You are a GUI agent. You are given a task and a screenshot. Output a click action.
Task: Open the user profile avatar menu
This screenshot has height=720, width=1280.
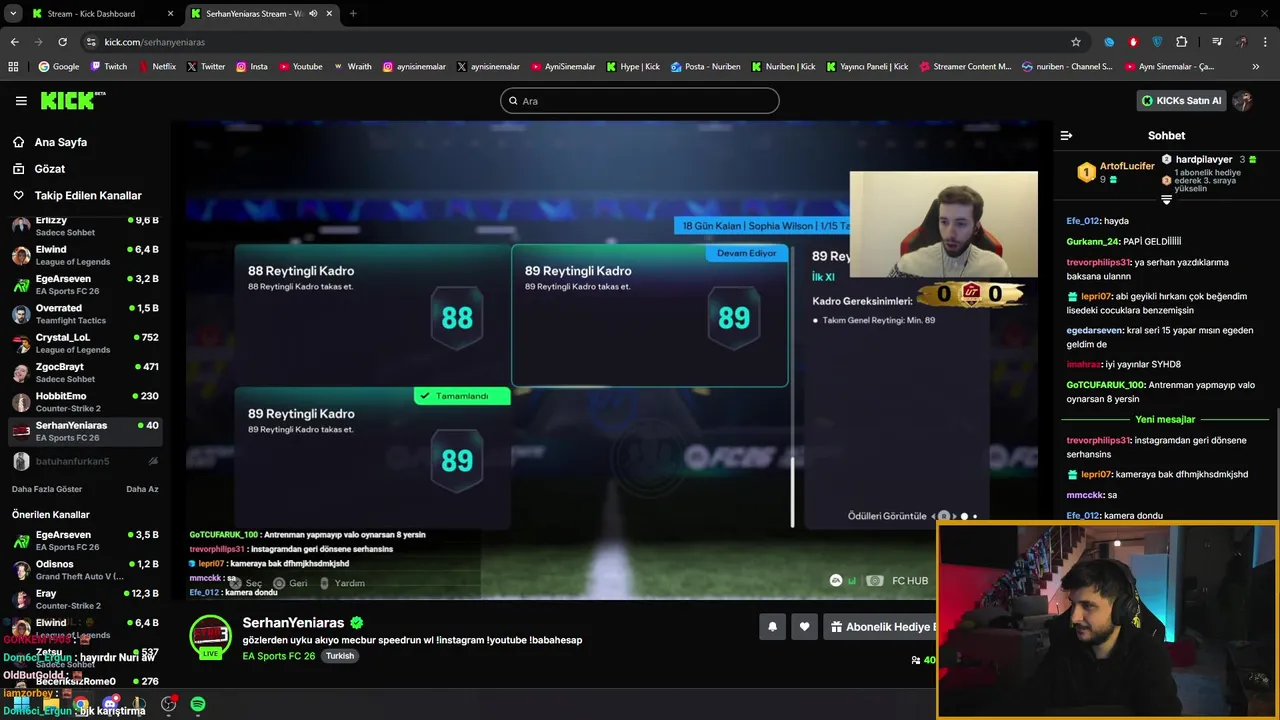point(1243,101)
